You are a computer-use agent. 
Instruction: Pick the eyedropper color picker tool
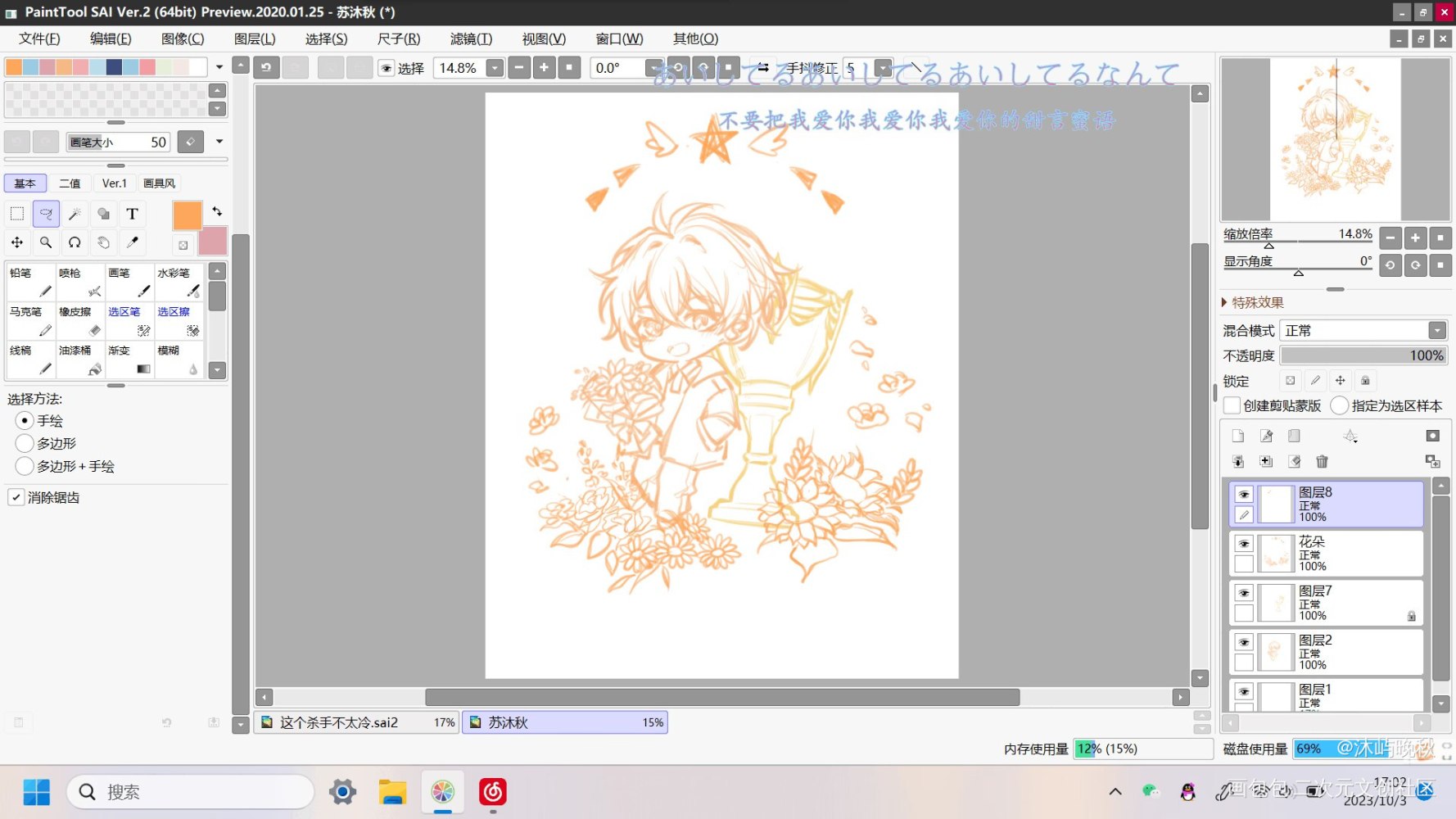point(132,242)
